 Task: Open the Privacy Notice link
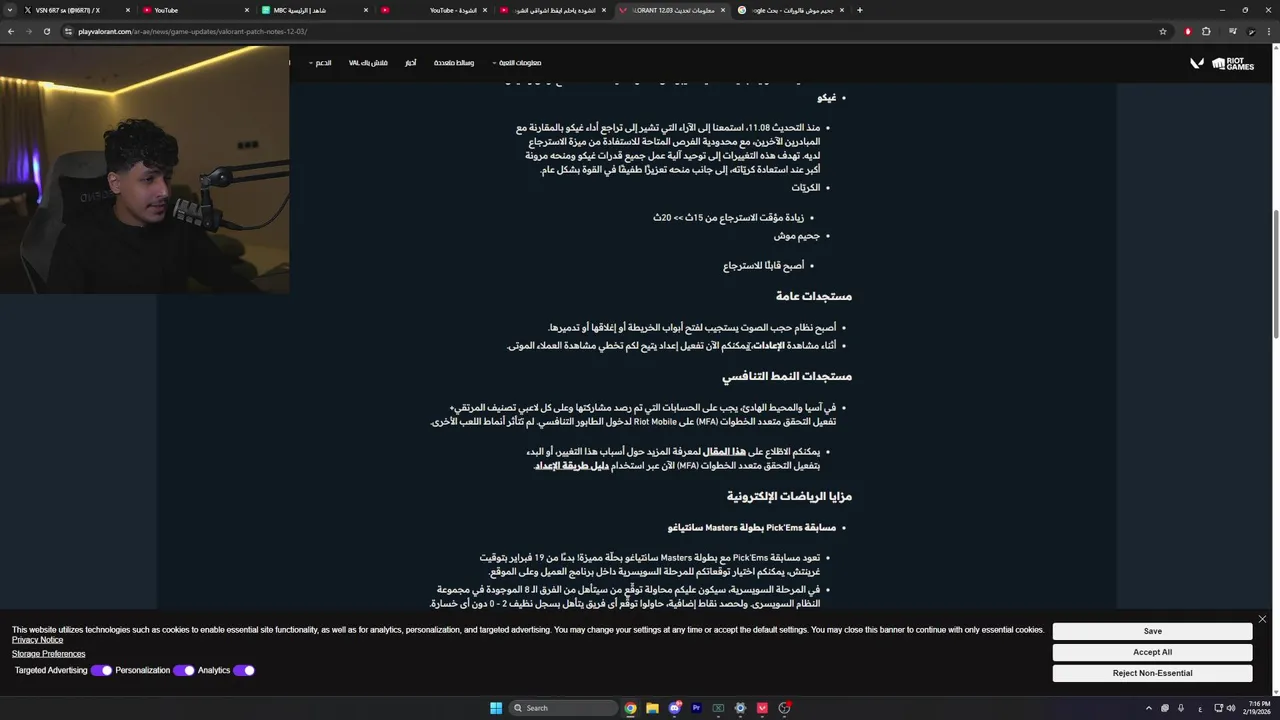pos(37,640)
